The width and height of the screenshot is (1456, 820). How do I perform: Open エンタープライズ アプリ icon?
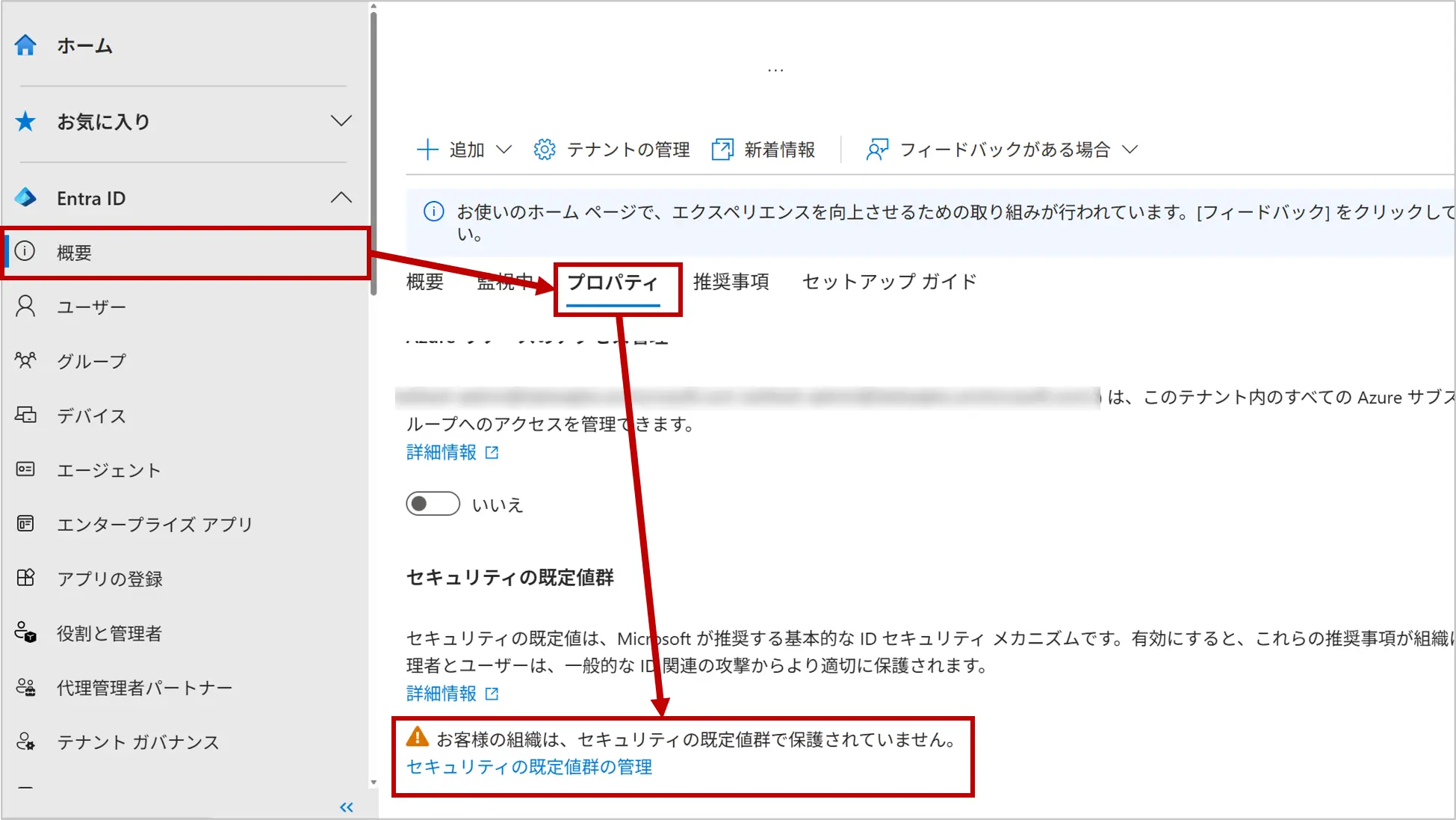[x=25, y=523]
